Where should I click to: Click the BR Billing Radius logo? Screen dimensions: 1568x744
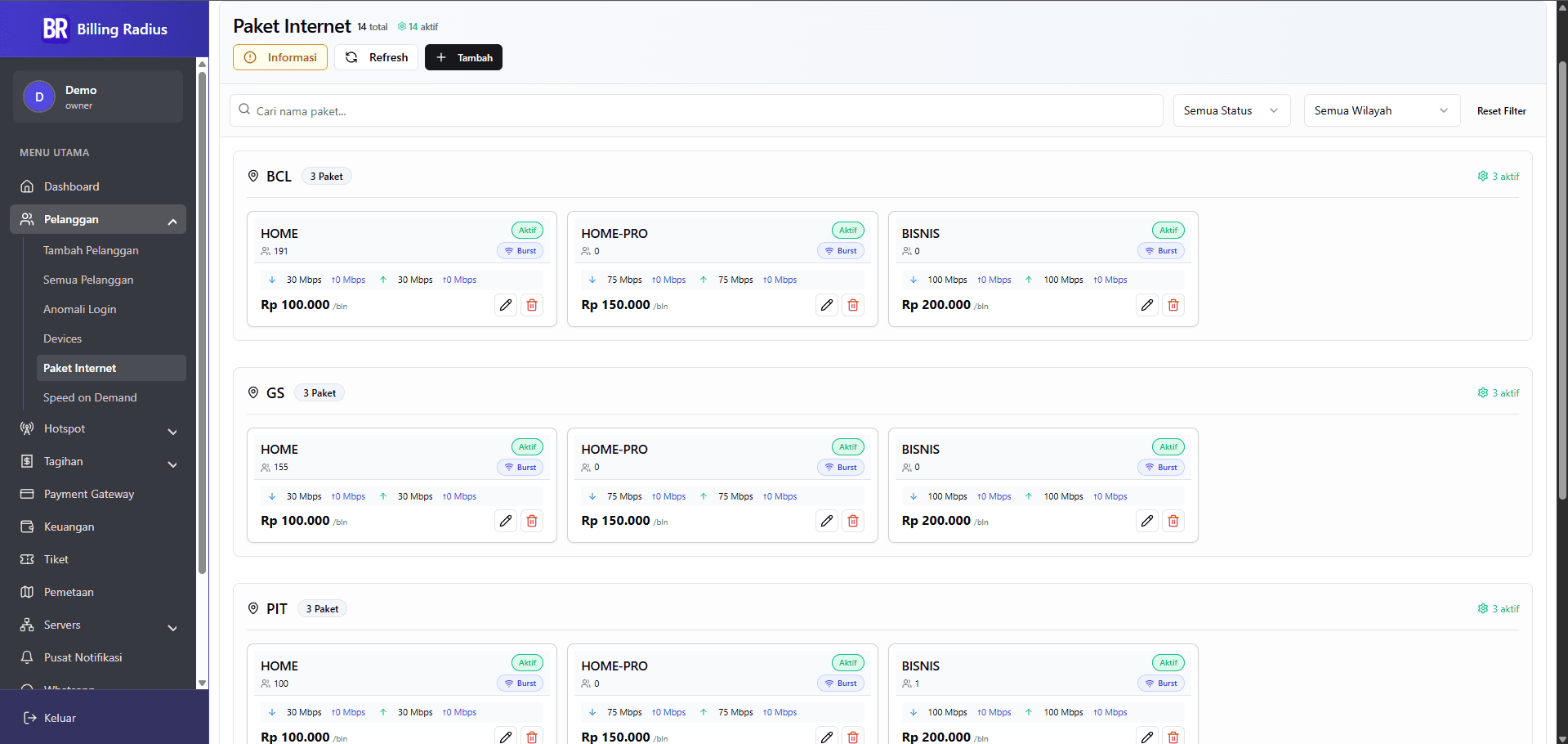(105, 29)
